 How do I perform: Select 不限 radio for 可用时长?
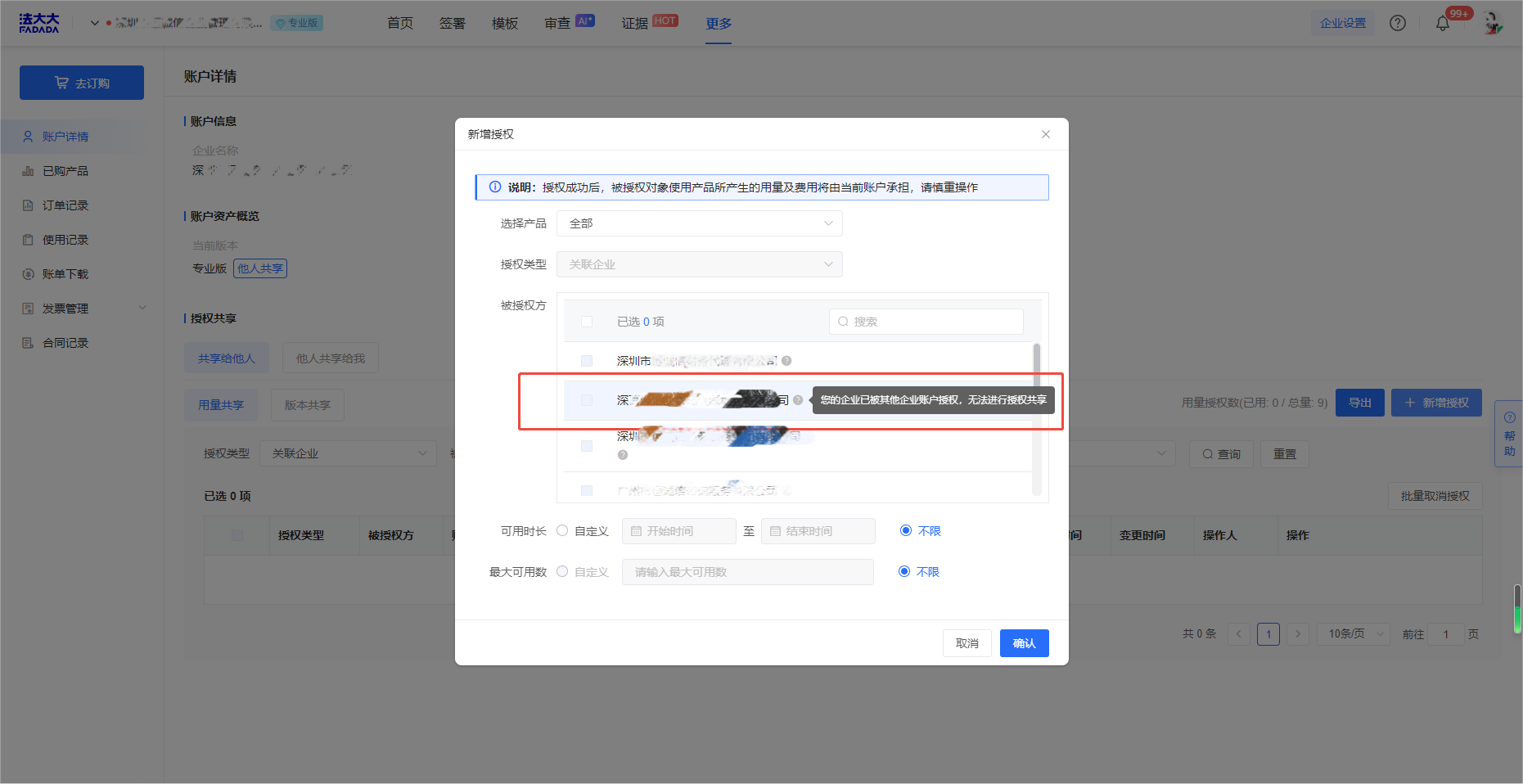(x=906, y=530)
